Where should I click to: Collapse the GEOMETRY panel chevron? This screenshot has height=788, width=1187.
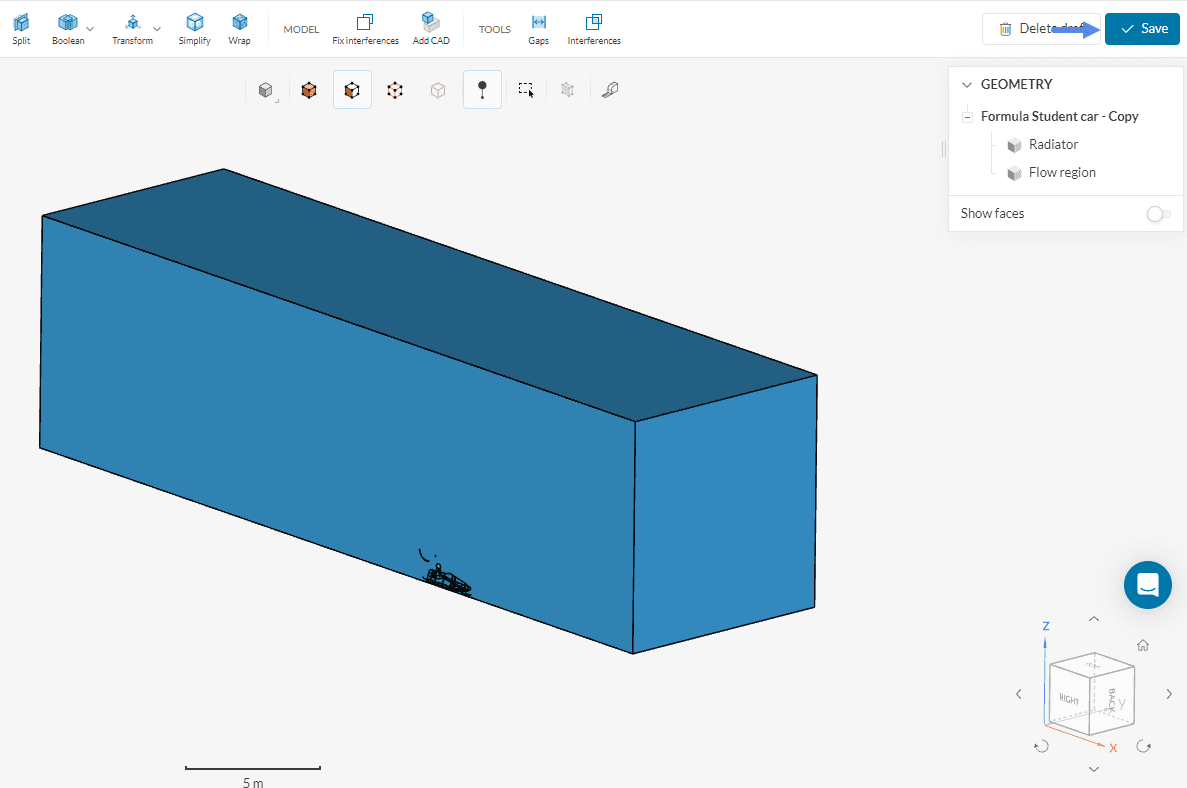click(x=966, y=85)
